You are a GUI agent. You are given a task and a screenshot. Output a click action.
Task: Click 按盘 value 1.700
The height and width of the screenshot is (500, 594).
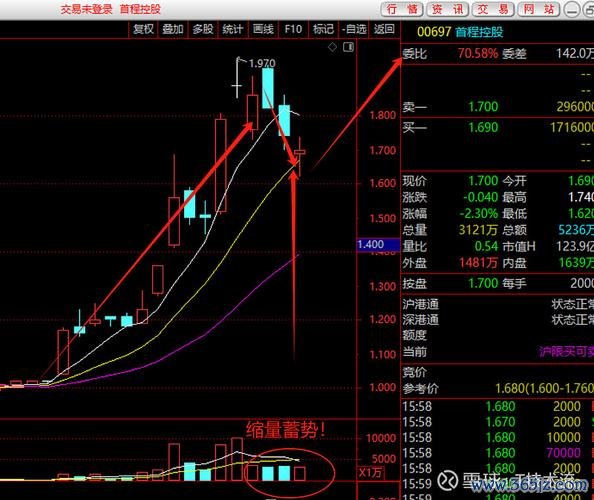pos(483,283)
